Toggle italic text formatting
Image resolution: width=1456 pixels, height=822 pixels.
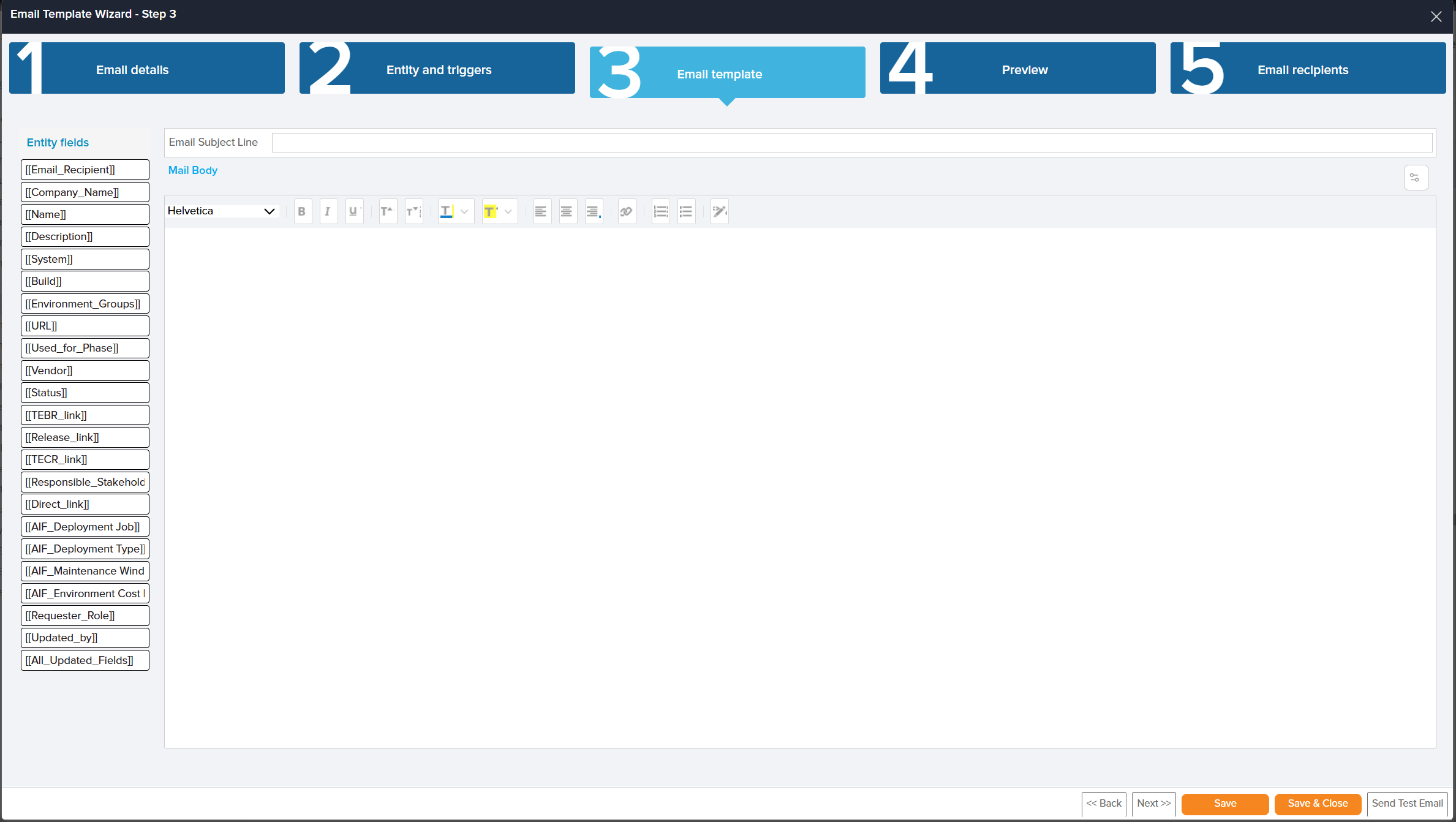click(x=328, y=211)
